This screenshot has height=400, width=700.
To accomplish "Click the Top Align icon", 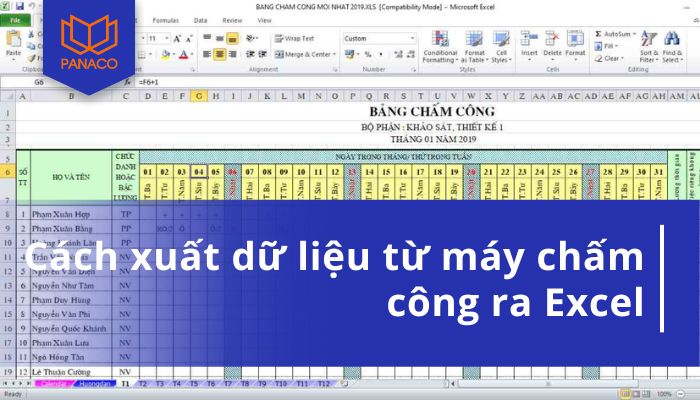I will (x=207, y=38).
